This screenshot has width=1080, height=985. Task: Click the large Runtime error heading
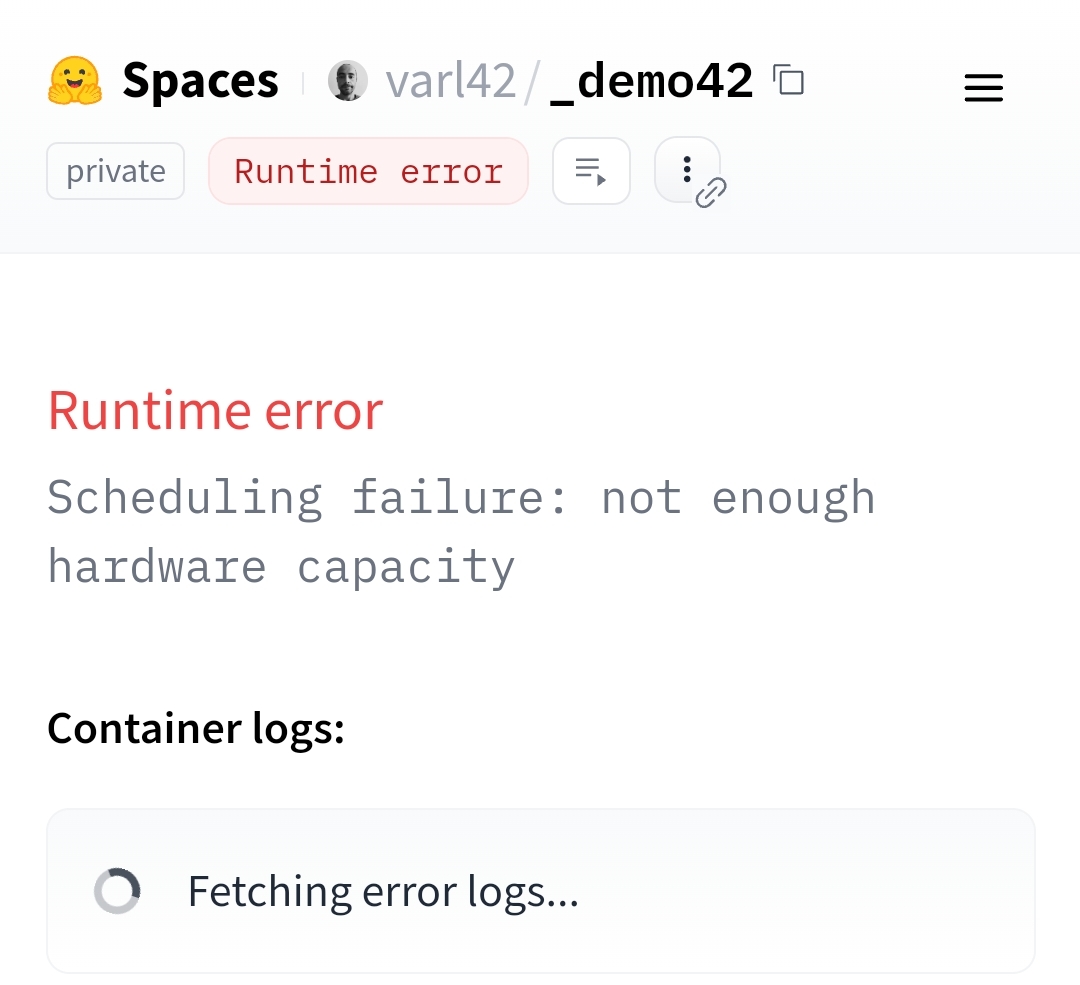216,410
